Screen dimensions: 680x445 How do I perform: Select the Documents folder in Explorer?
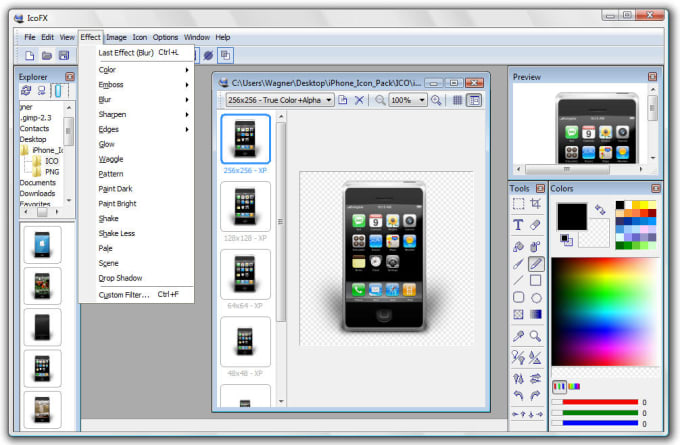[38, 183]
